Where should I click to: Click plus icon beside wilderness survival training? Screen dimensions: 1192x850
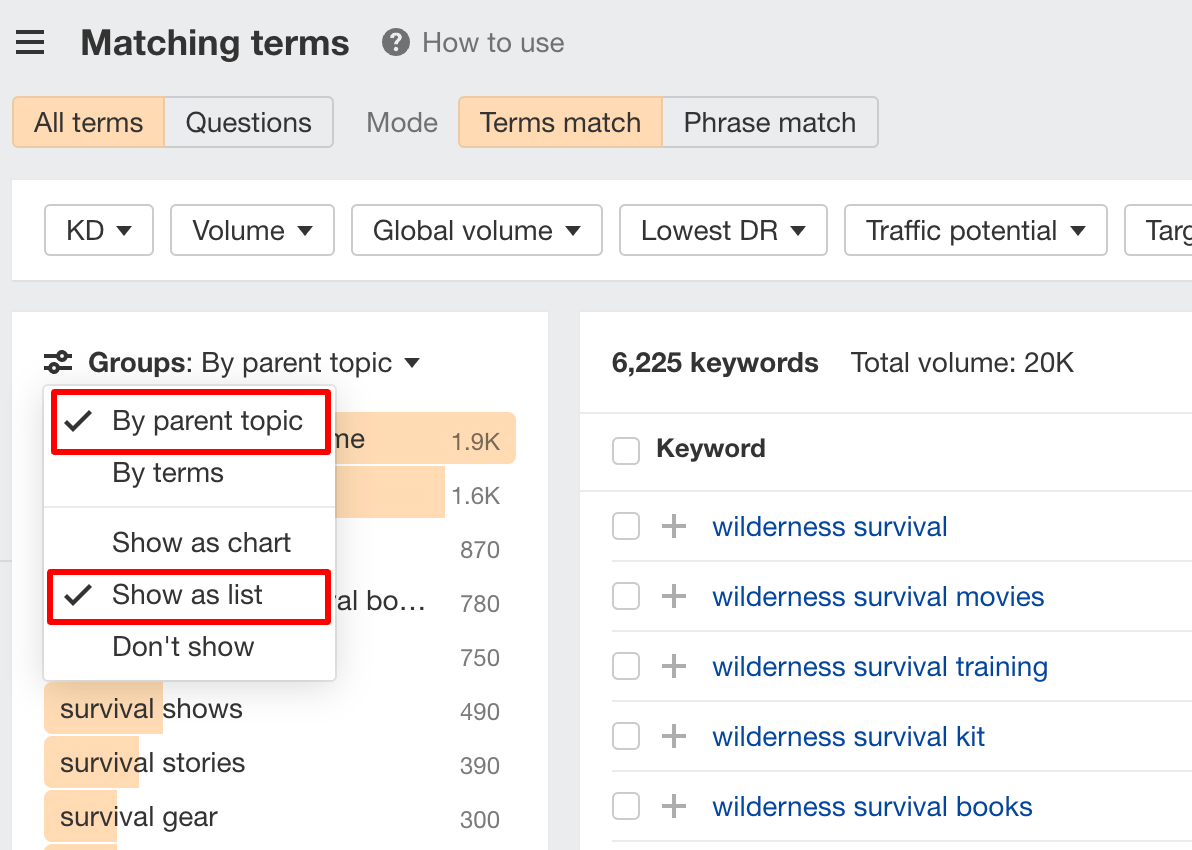tap(674, 667)
